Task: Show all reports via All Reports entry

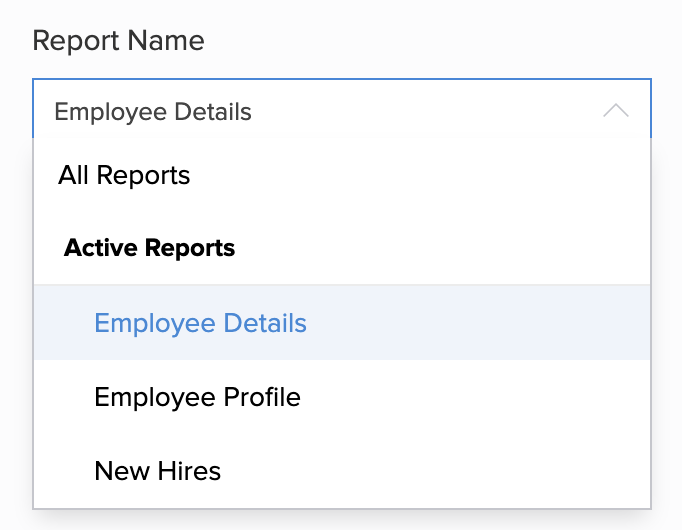Action: tap(124, 175)
